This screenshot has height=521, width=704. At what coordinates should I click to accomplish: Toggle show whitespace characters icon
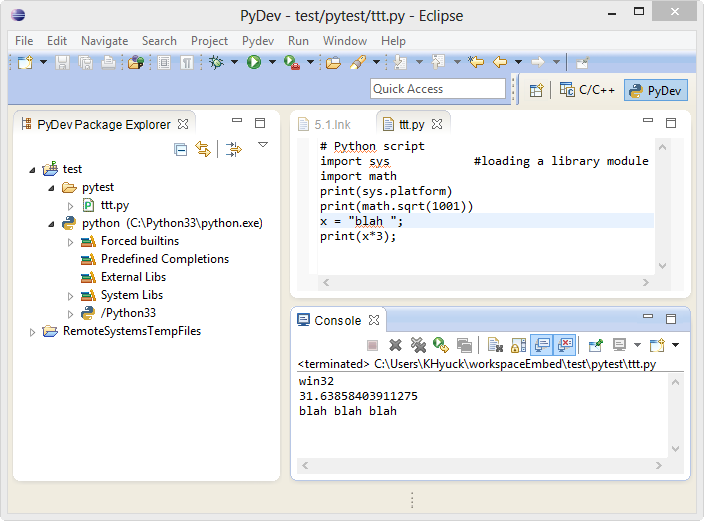pyautogui.click(x=187, y=62)
